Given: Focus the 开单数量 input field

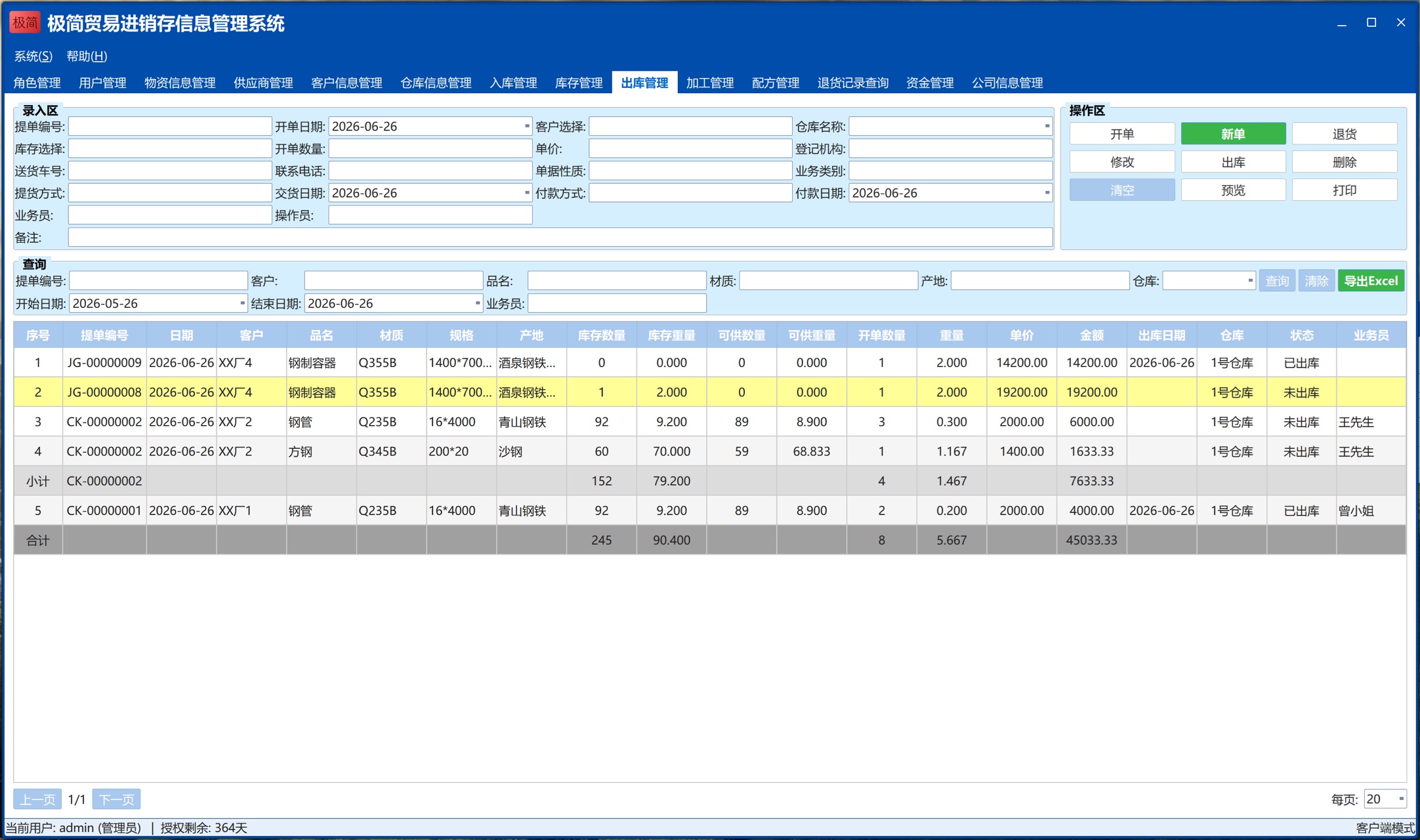Looking at the screenshot, I should 430,148.
